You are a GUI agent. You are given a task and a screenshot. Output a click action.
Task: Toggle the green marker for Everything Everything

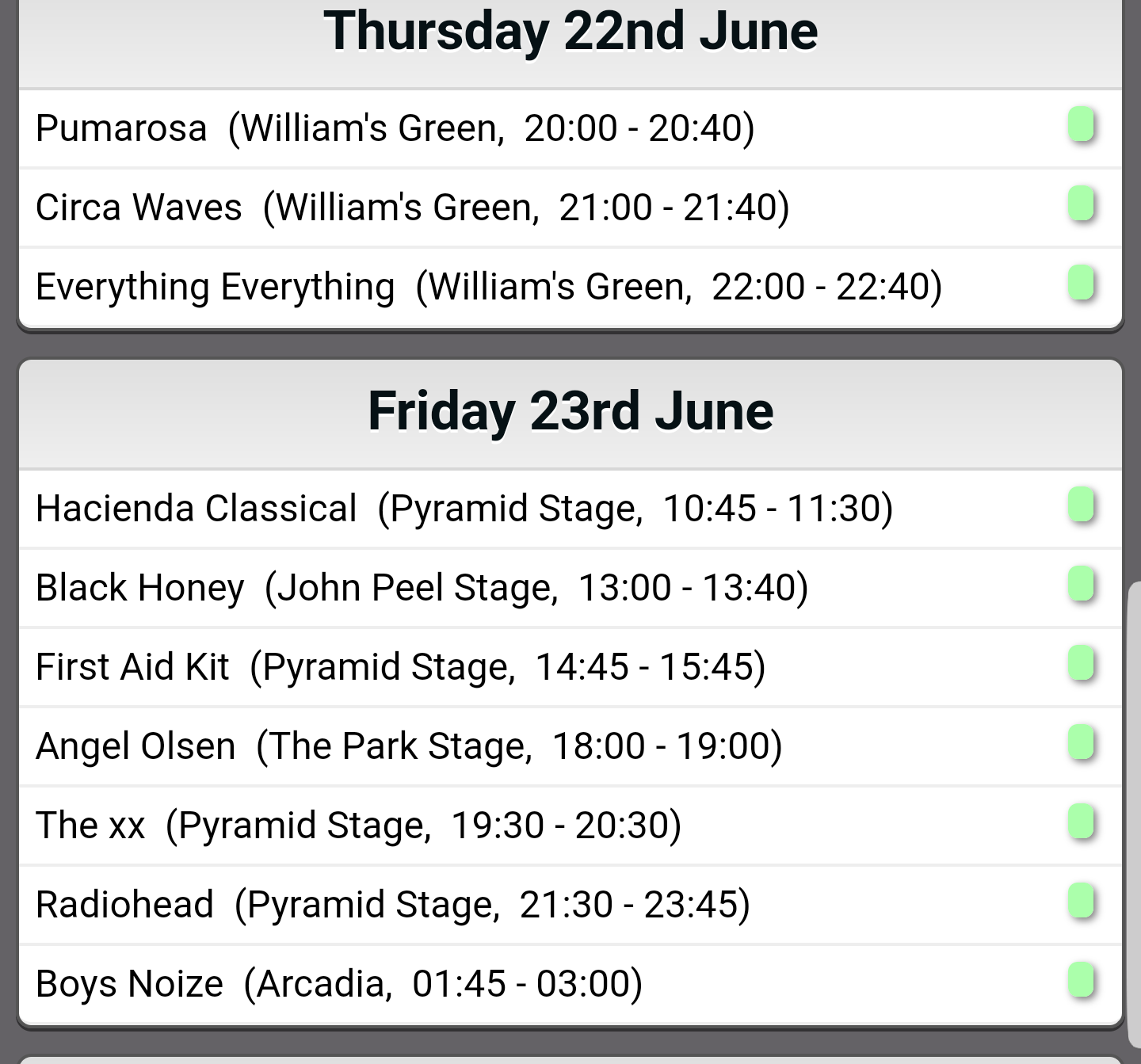click(x=1081, y=284)
